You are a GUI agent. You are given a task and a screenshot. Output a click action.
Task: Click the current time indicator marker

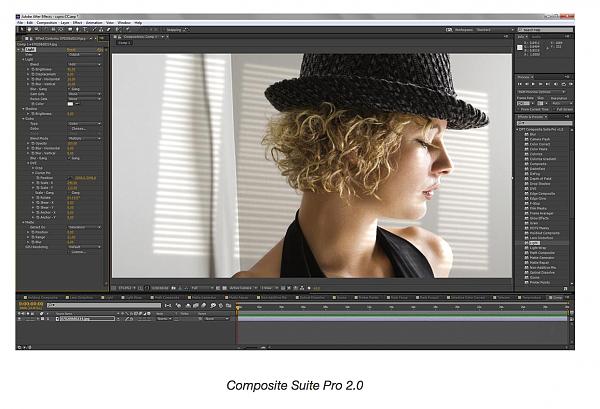[x=238, y=307]
